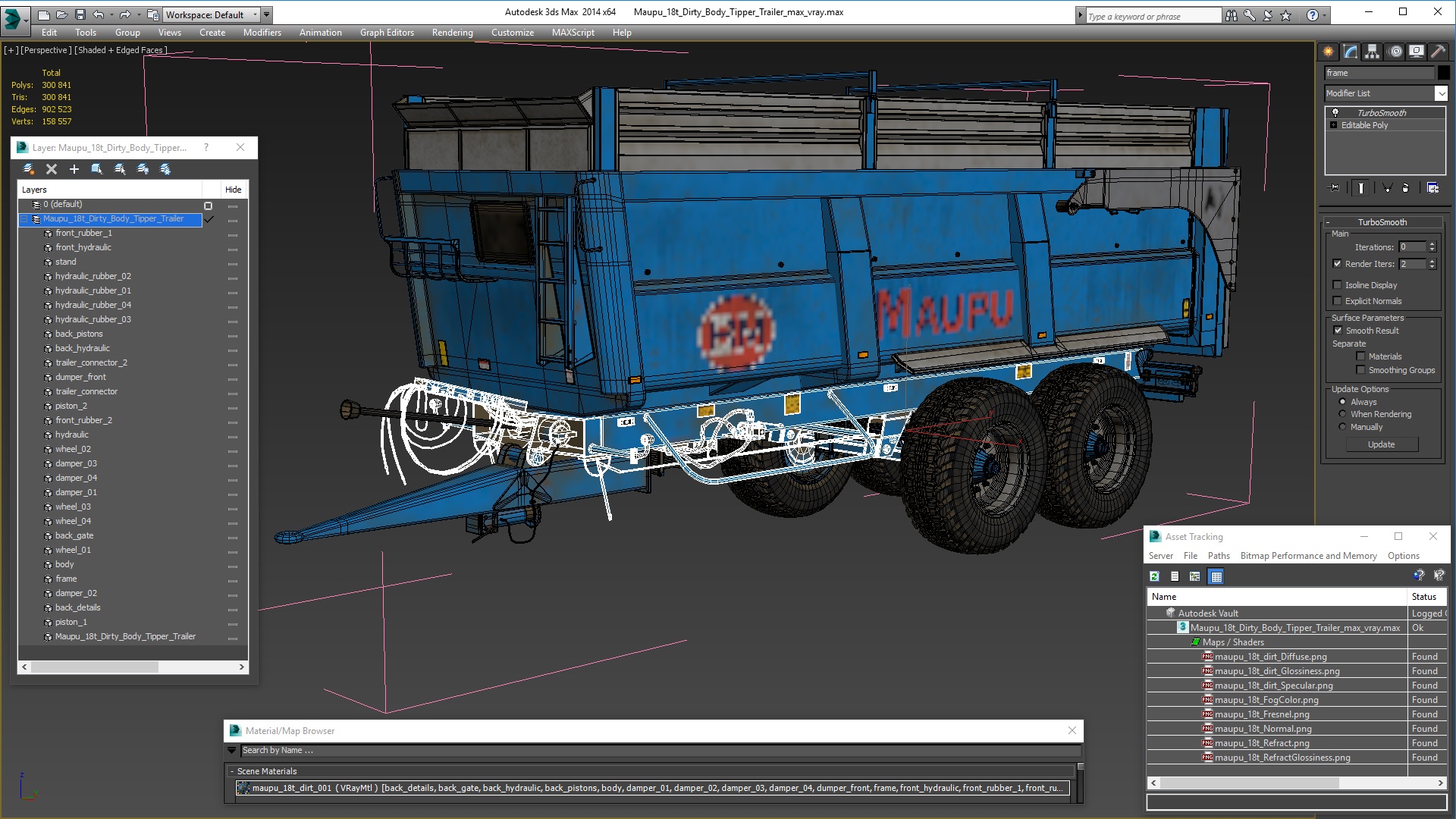This screenshot has width=1456, height=819.
Task: Open the Workspace Default dropdown
Action: (256, 14)
